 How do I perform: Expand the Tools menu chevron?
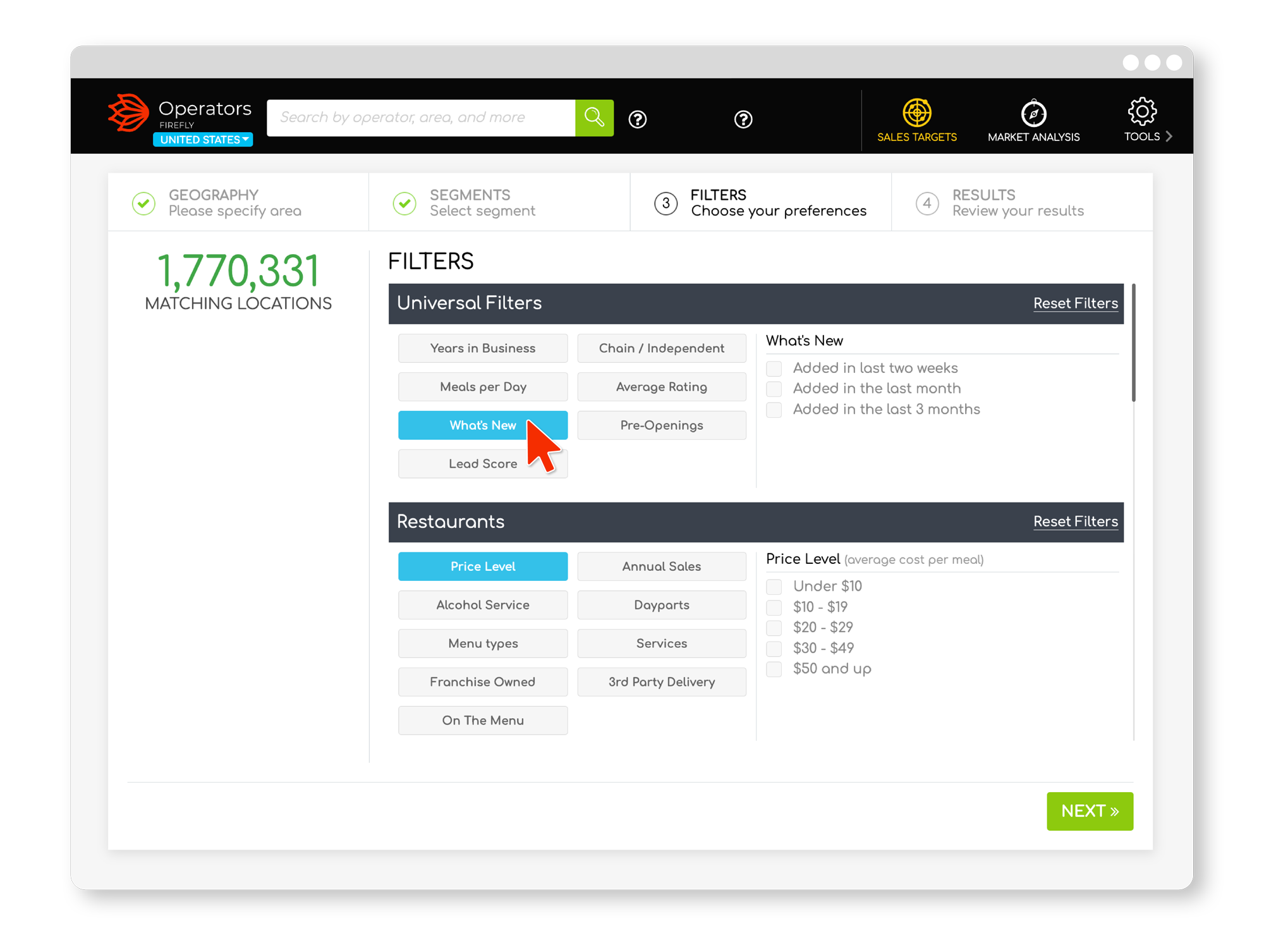pyautogui.click(x=1169, y=135)
